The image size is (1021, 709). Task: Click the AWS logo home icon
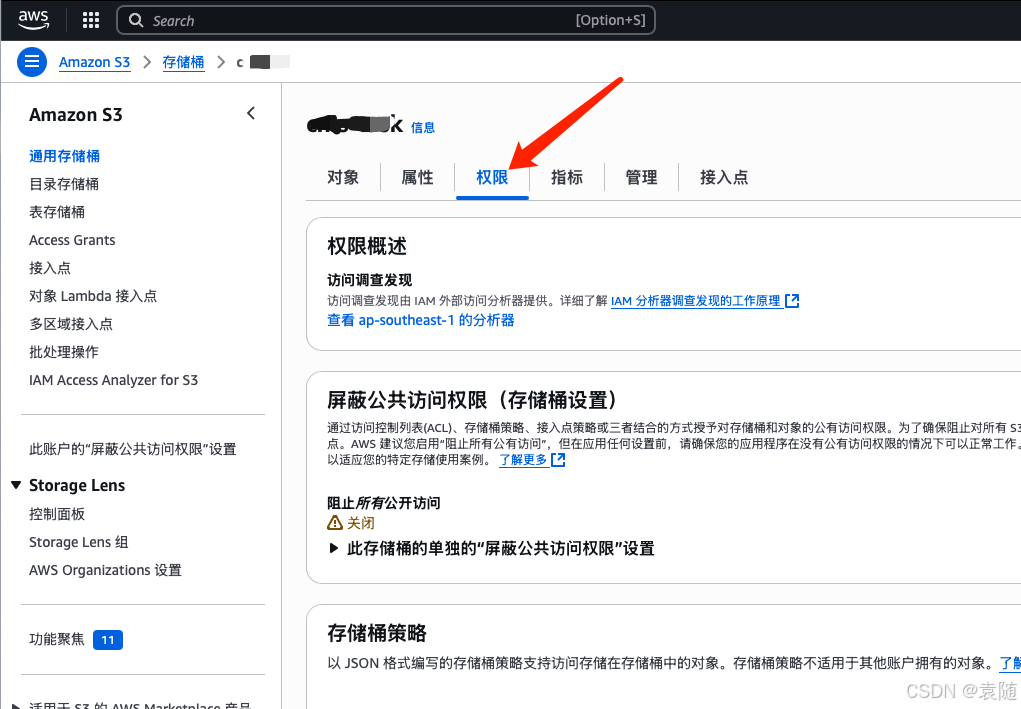click(33, 20)
